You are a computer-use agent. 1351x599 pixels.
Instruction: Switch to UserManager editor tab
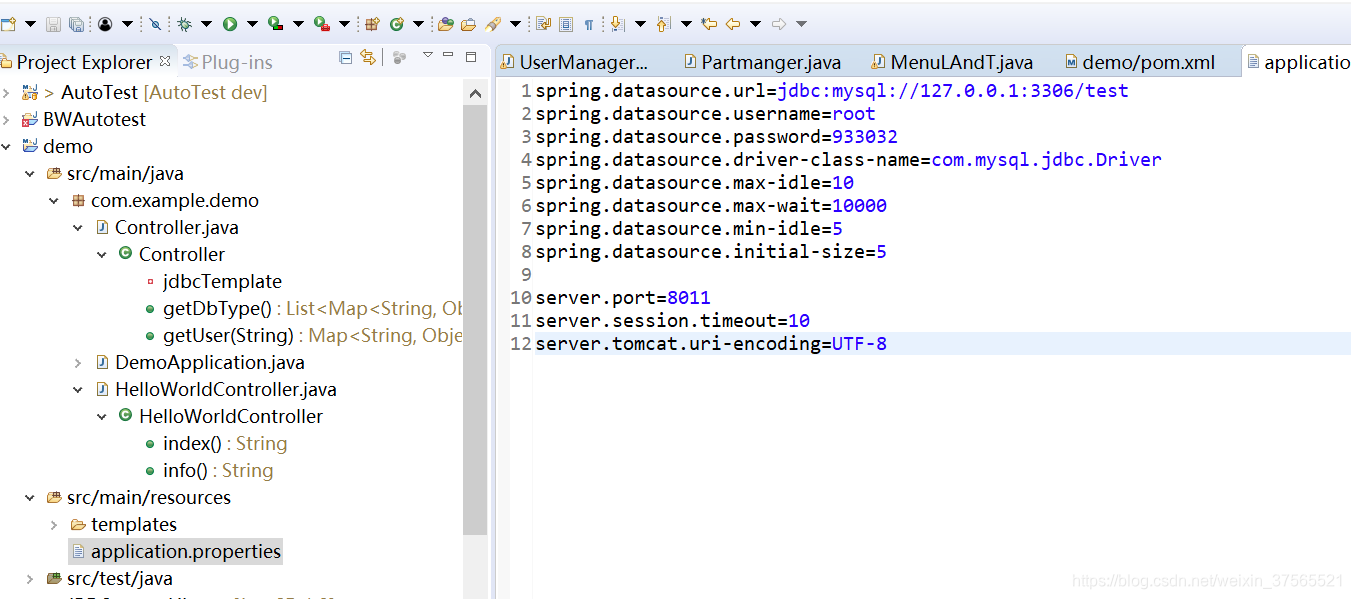(x=576, y=62)
